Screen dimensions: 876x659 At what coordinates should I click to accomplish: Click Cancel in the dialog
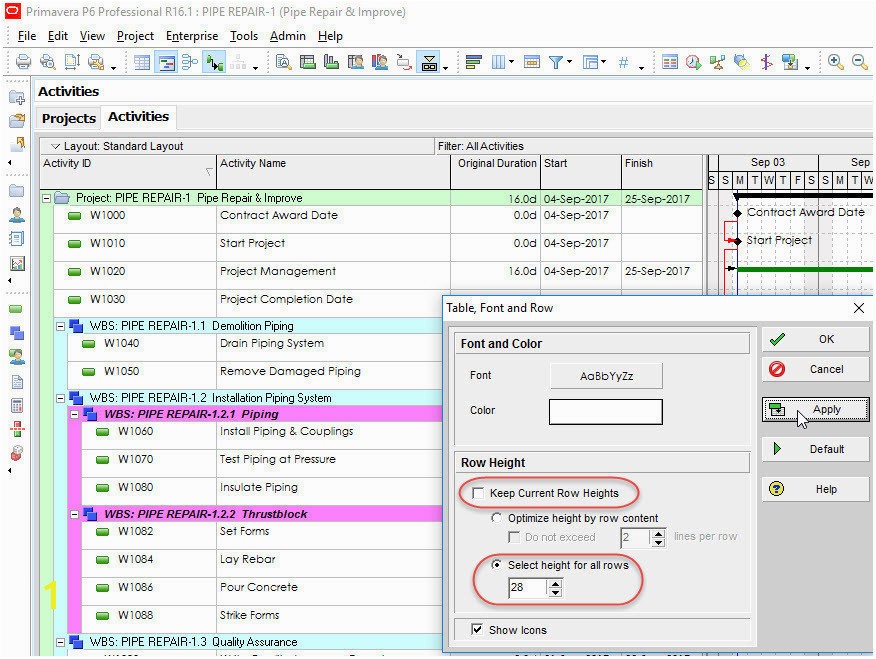click(x=815, y=369)
